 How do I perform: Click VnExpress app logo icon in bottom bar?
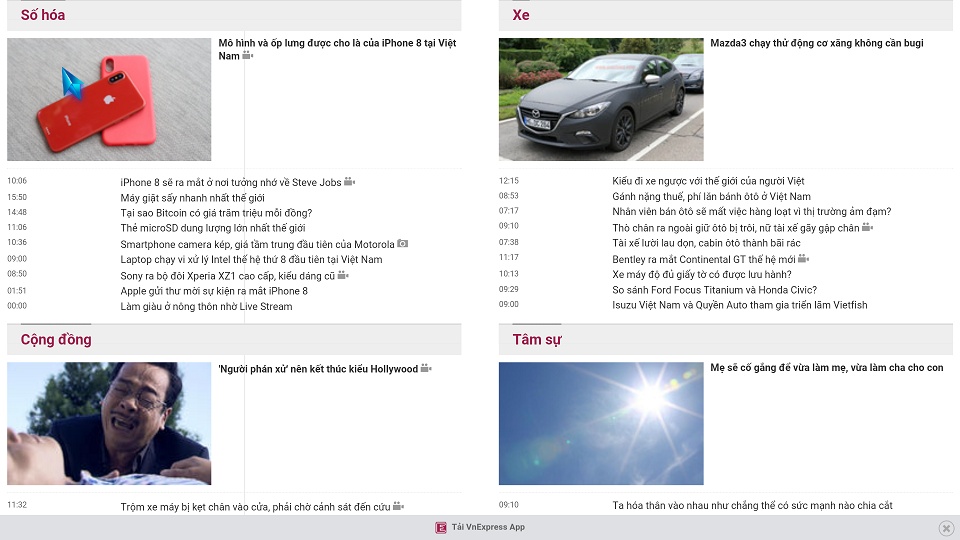[441, 528]
